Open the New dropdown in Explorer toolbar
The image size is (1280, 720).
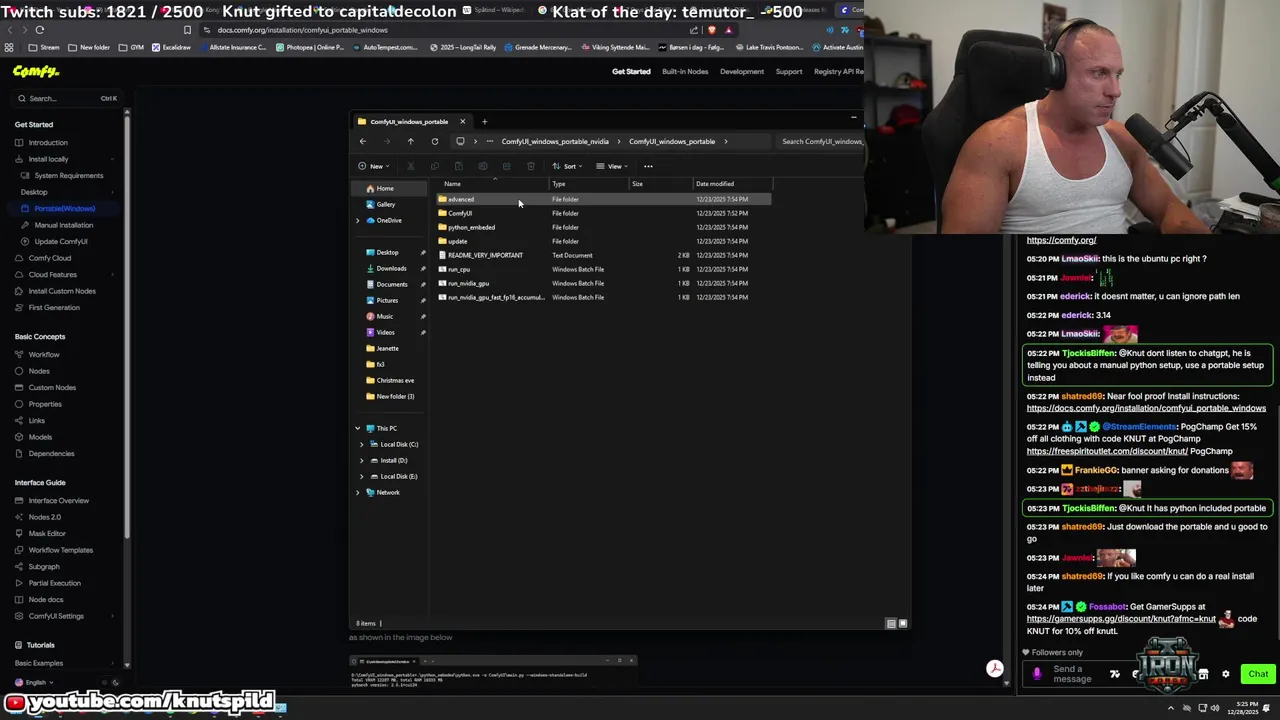[x=372, y=166]
